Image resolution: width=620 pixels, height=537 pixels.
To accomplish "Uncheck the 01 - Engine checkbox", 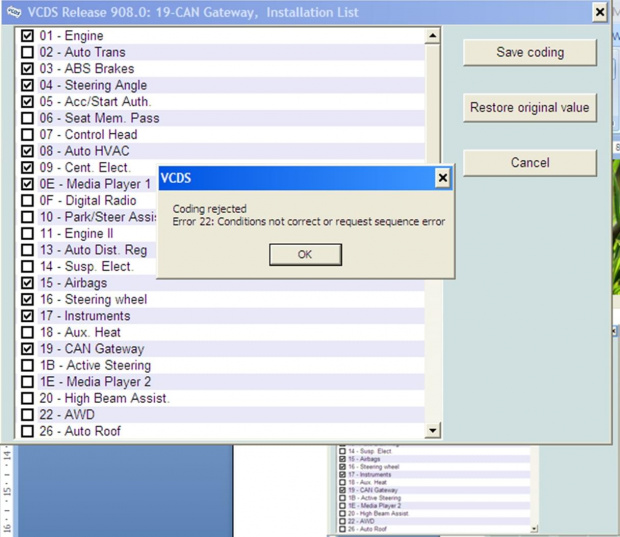I will coord(27,36).
